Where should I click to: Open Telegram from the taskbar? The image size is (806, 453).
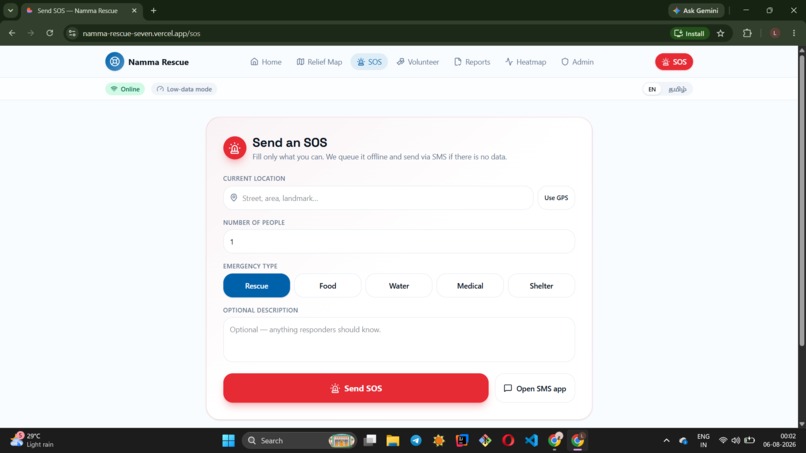(x=416, y=441)
